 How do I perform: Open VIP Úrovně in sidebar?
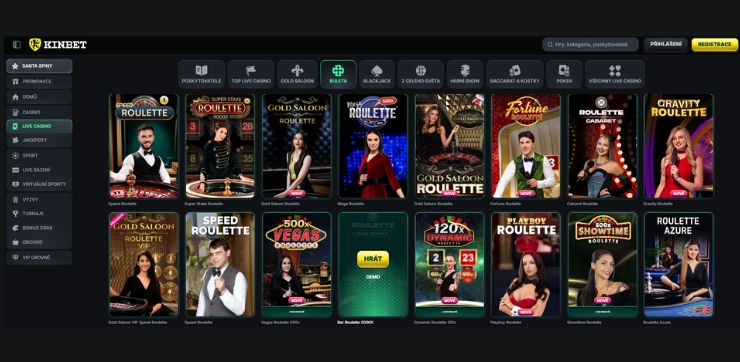point(39,258)
